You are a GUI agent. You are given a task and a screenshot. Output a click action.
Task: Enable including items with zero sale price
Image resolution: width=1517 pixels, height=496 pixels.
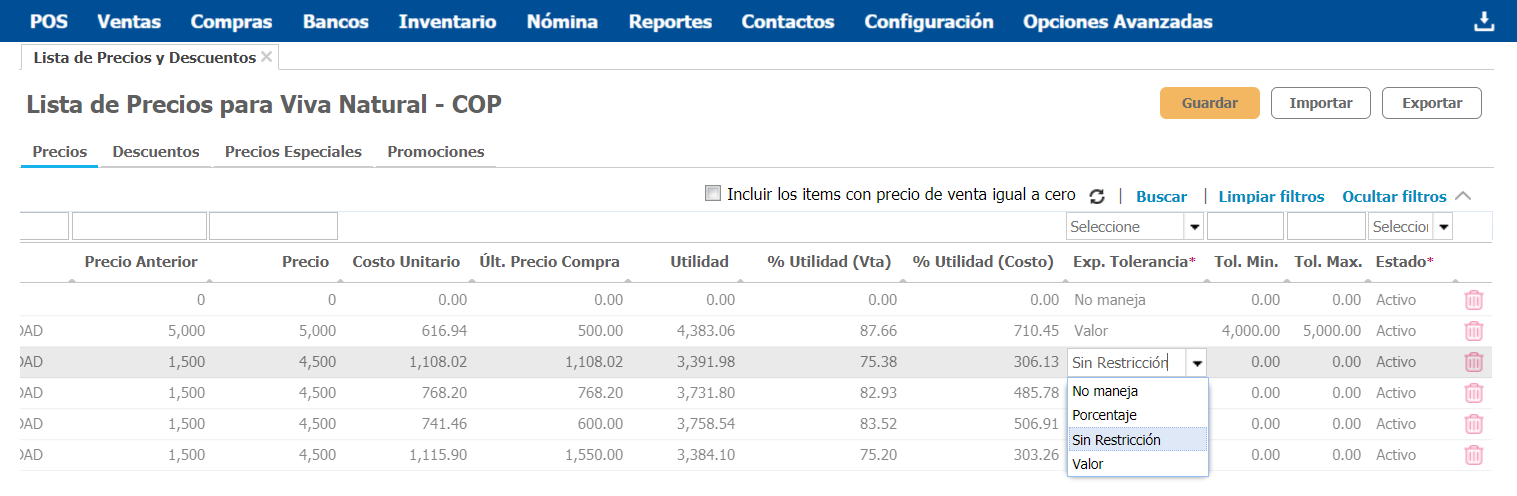tap(712, 194)
